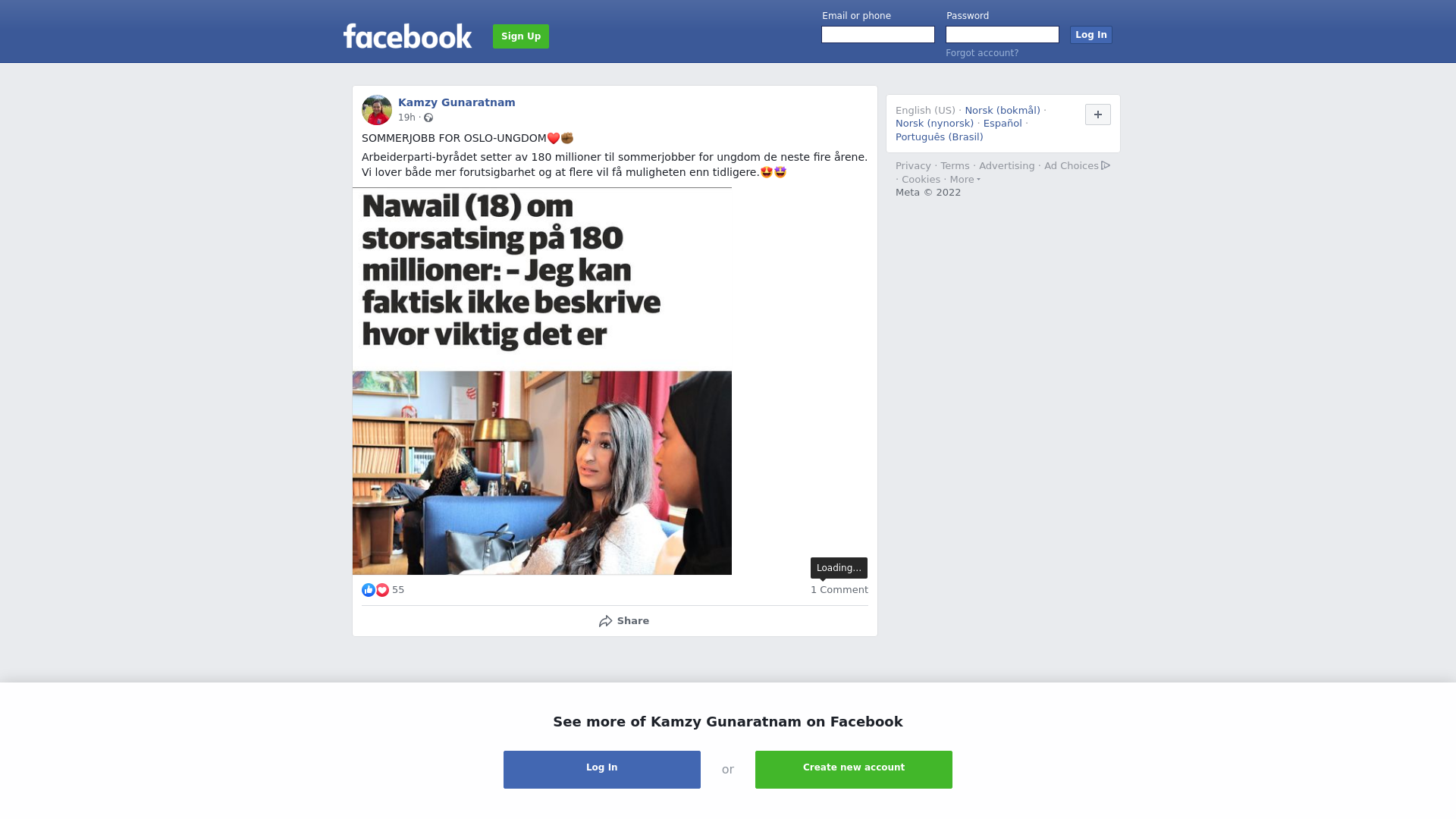The height and width of the screenshot is (819, 1456).
Task: Click the blue thumbs-up reaction icon
Action: point(369,590)
